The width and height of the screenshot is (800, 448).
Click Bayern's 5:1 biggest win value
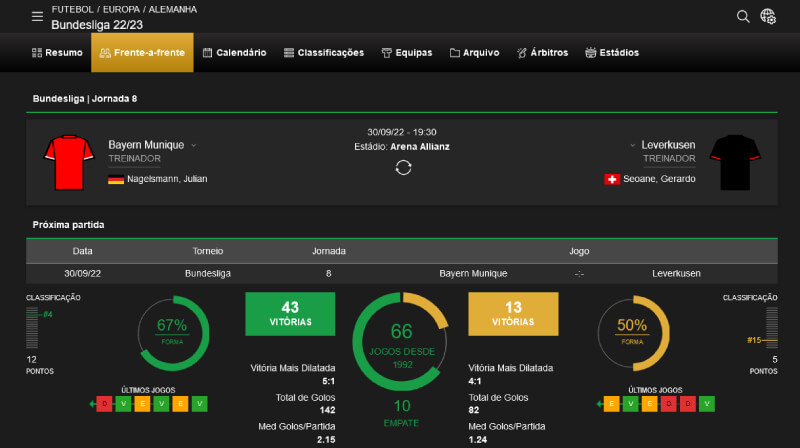tap(329, 381)
